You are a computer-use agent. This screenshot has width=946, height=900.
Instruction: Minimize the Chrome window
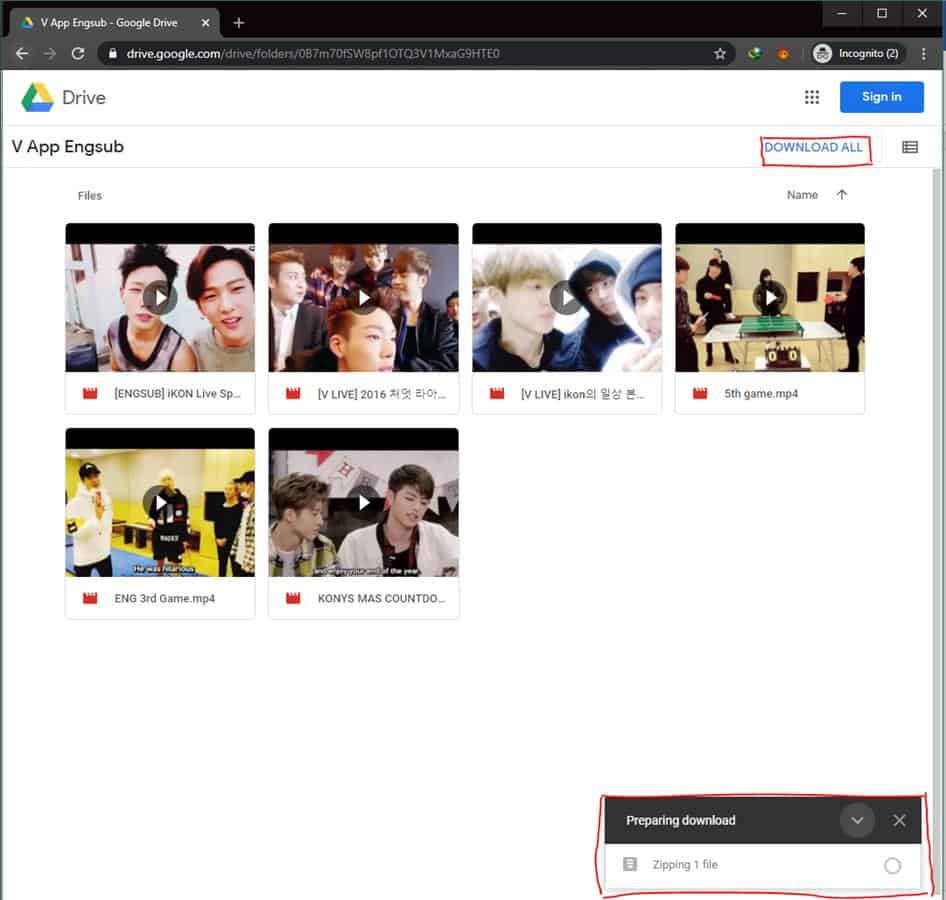pyautogui.click(x=842, y=13)
